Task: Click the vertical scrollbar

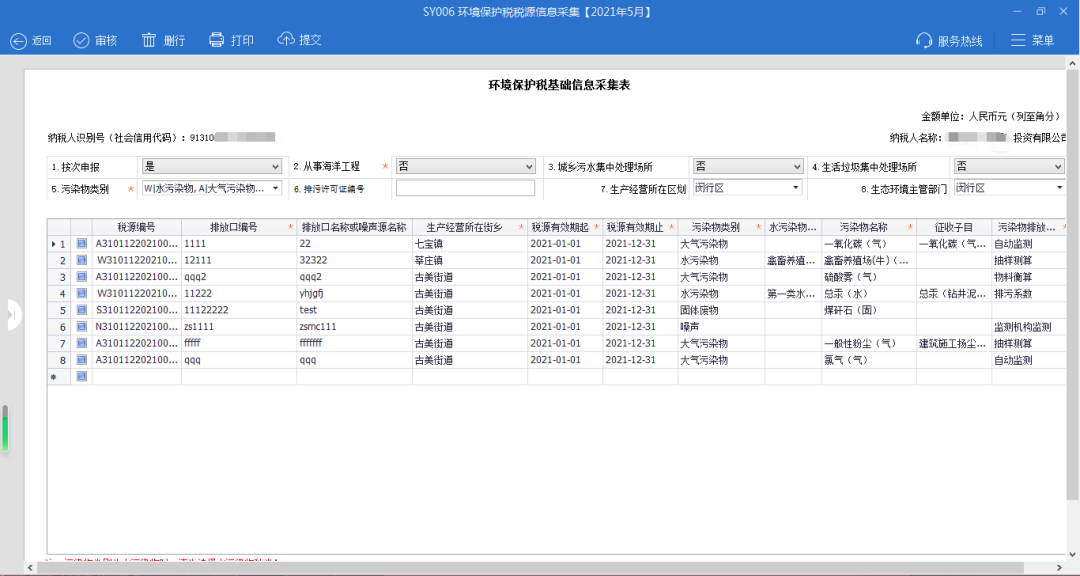Action: (1072, 284)
